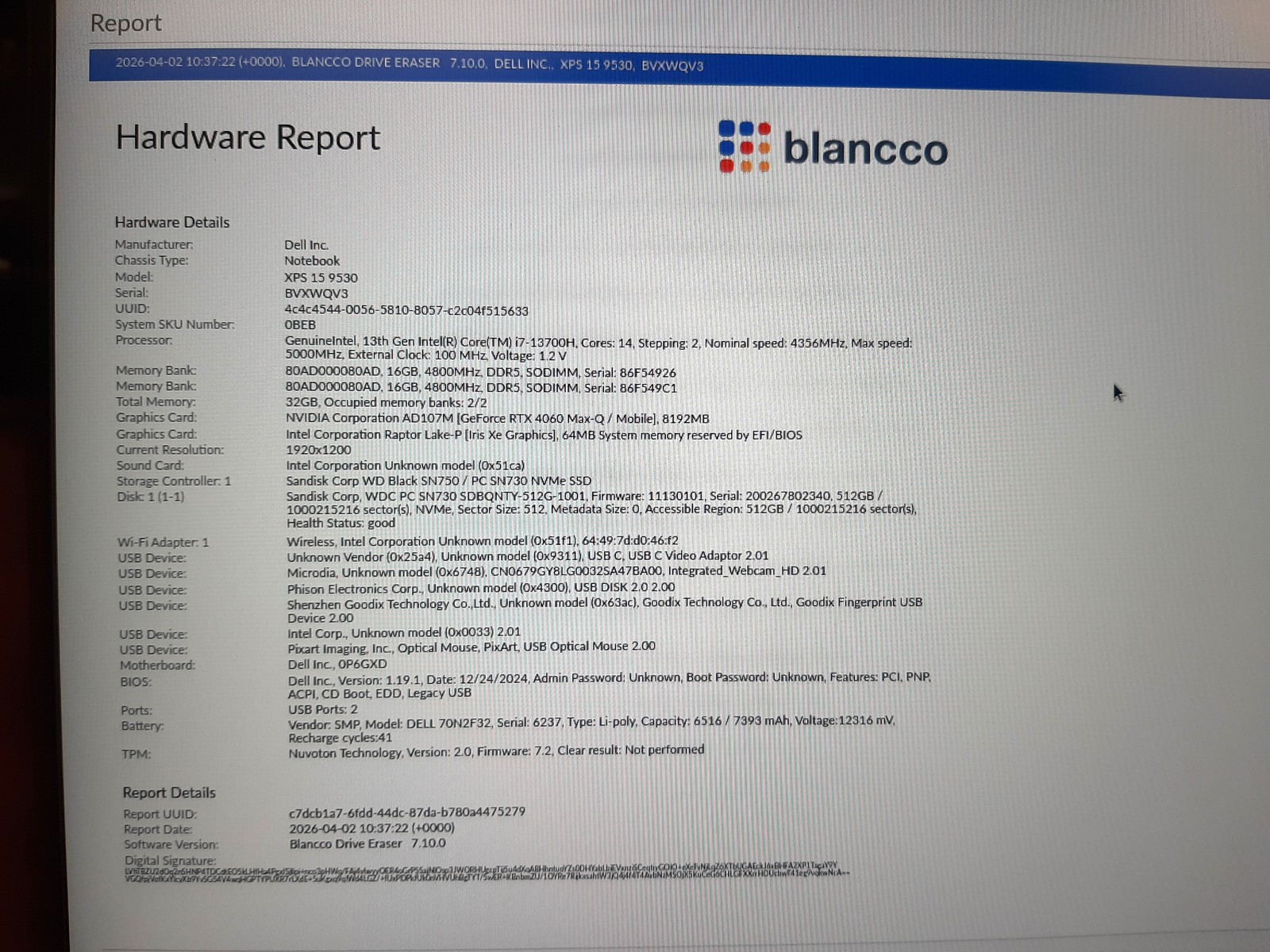Image resolution: width=1270 pixels, height=952 pixels.
Task: Click the "Report Date:" label
Action: pyautogui.click(x=158, y=830)
